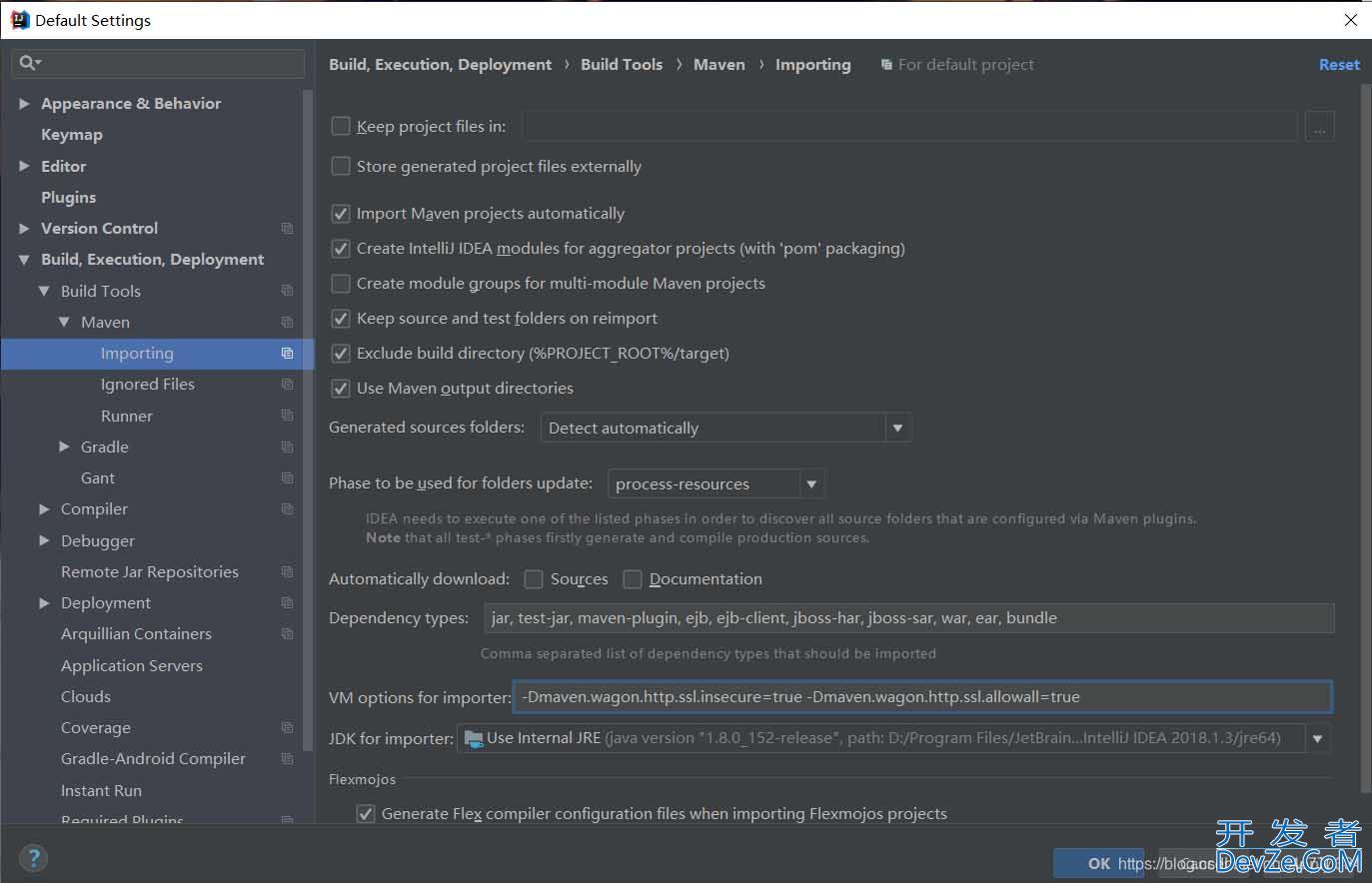Toggle Generate Flex compiler configuration files
Screen dimensions: 1372x883
point(366,814)
